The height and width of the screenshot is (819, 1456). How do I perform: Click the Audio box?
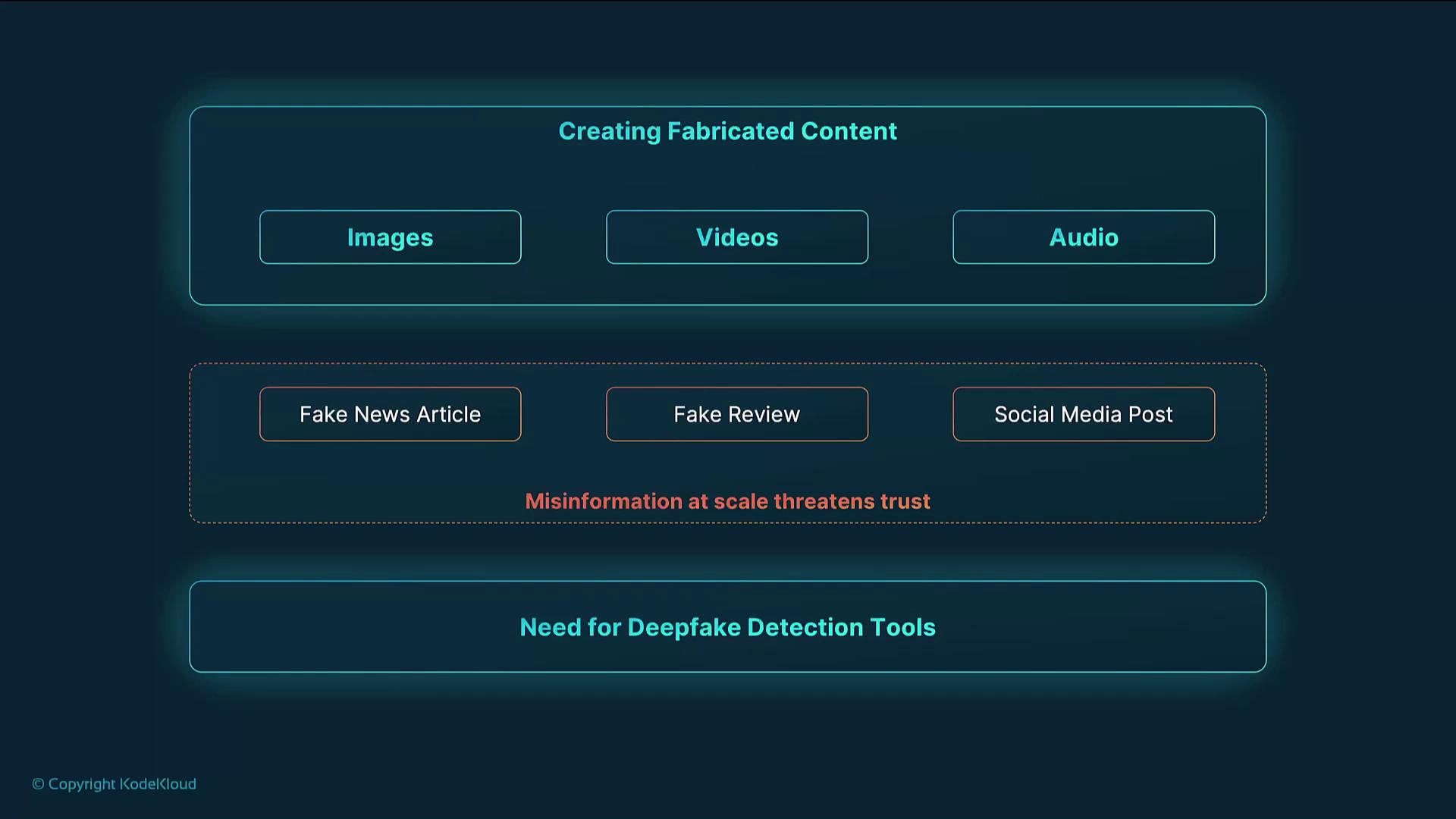(1083, 237)
